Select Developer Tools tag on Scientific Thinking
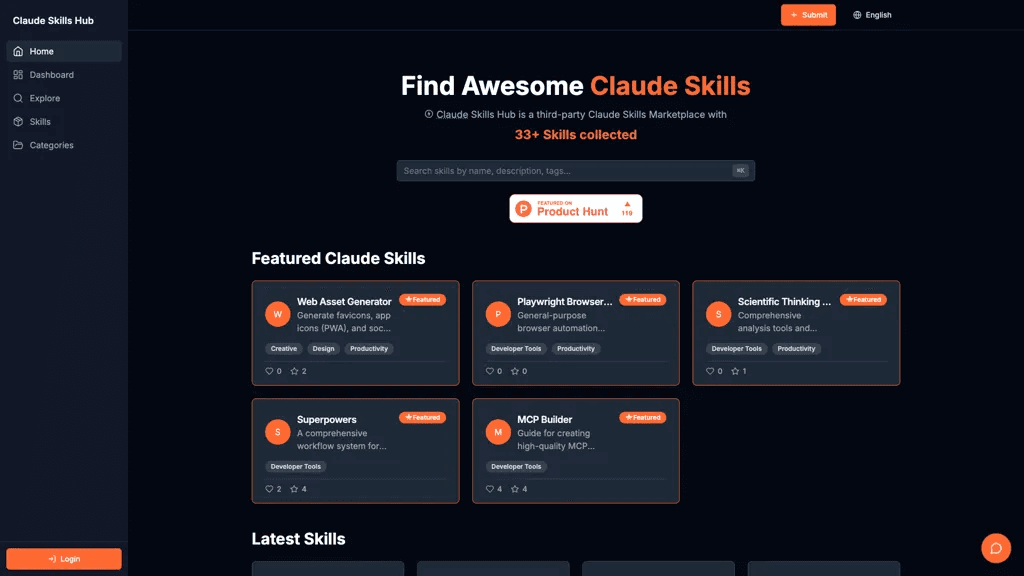The height and width of the screenshot is (576, 1024). (x=737, y=349)
